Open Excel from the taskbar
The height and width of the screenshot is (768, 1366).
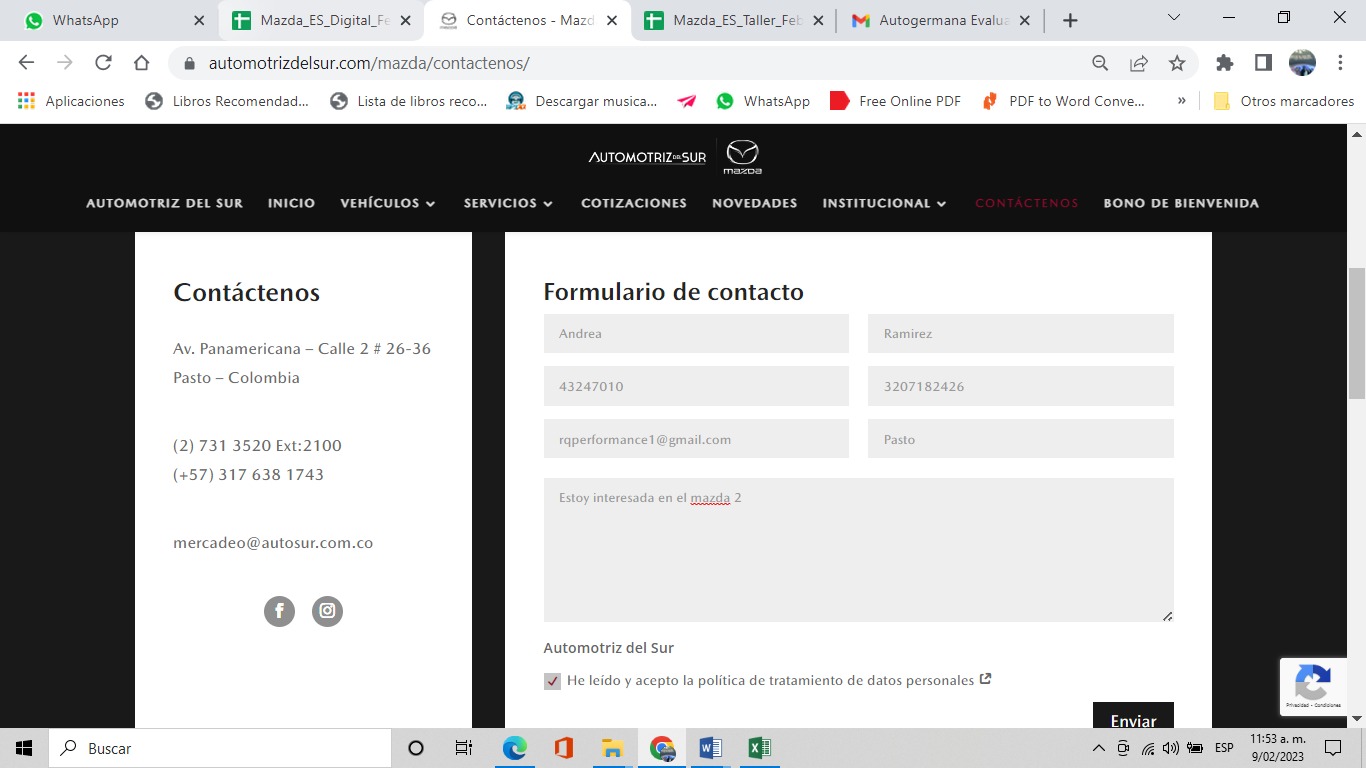click(x=760, y=748)
